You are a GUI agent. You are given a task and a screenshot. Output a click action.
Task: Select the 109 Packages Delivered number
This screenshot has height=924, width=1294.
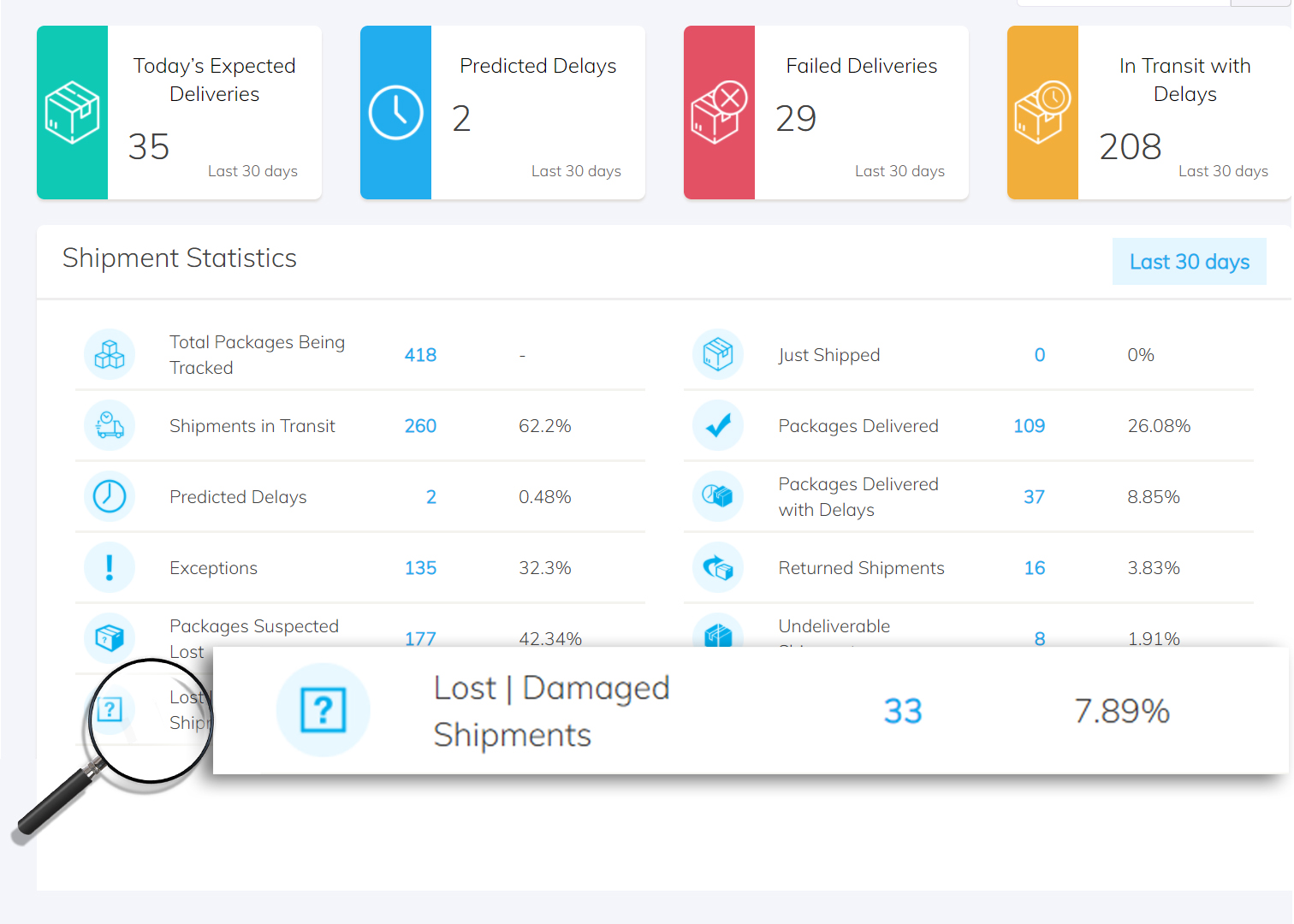(x=1029, y=426)
